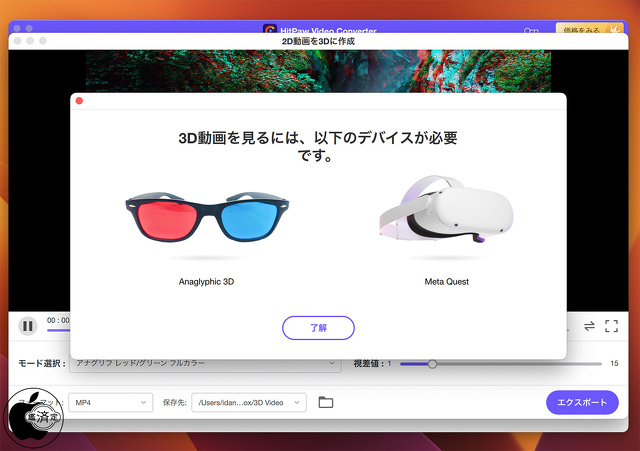Click the HitPaw Video Converter app logo
Viewport: 640px width, 451px height.
pos(270,29)
